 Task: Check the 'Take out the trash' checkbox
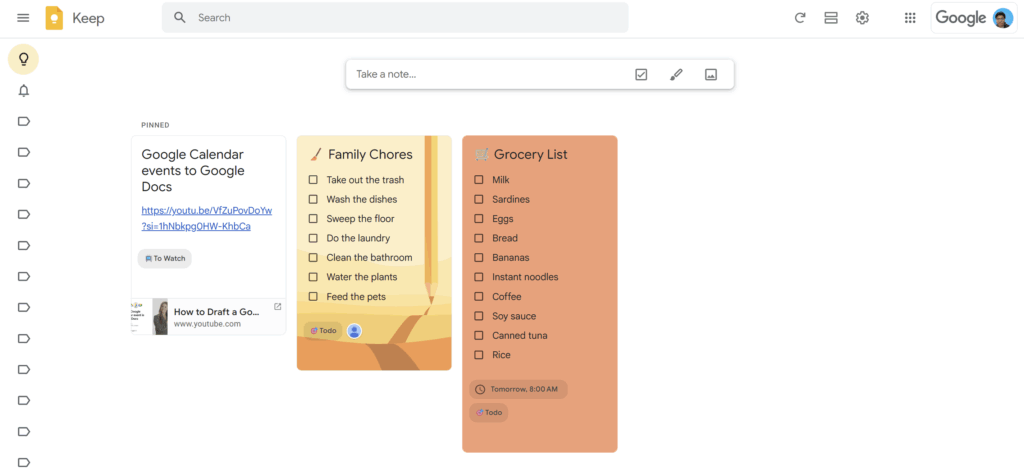click(x=313, y=180)
